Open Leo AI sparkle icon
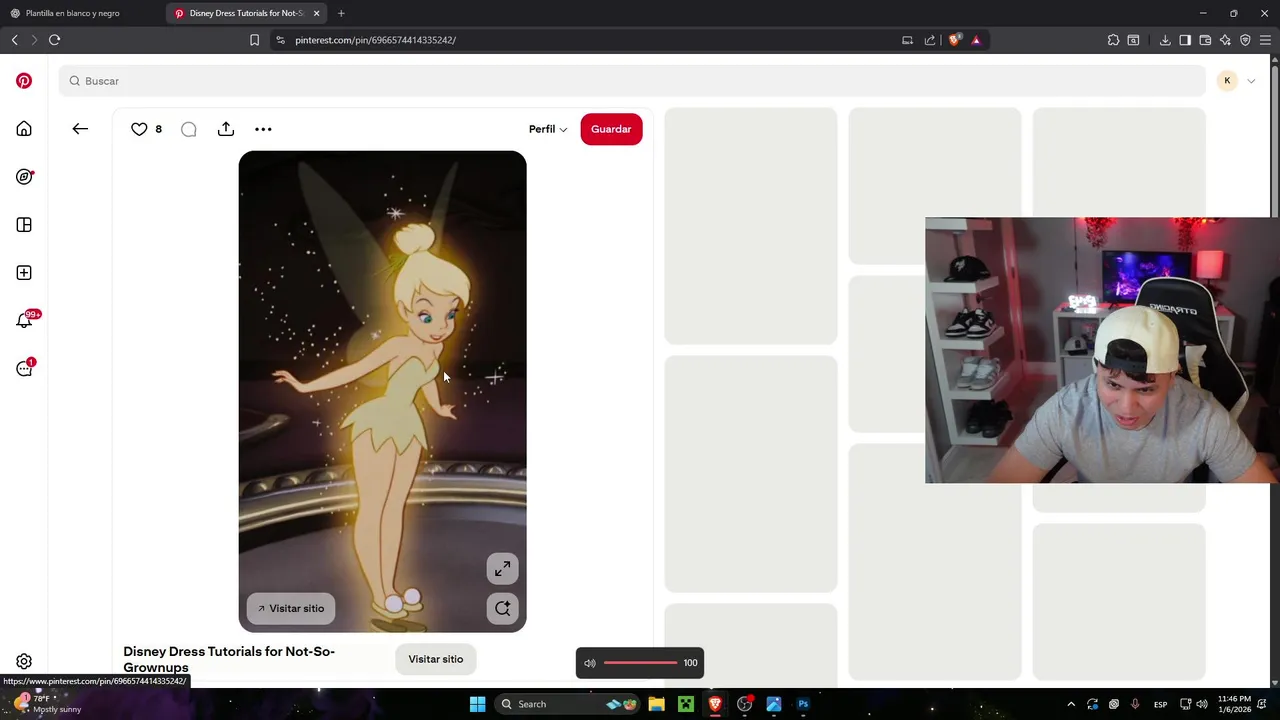 (1225, 40)
